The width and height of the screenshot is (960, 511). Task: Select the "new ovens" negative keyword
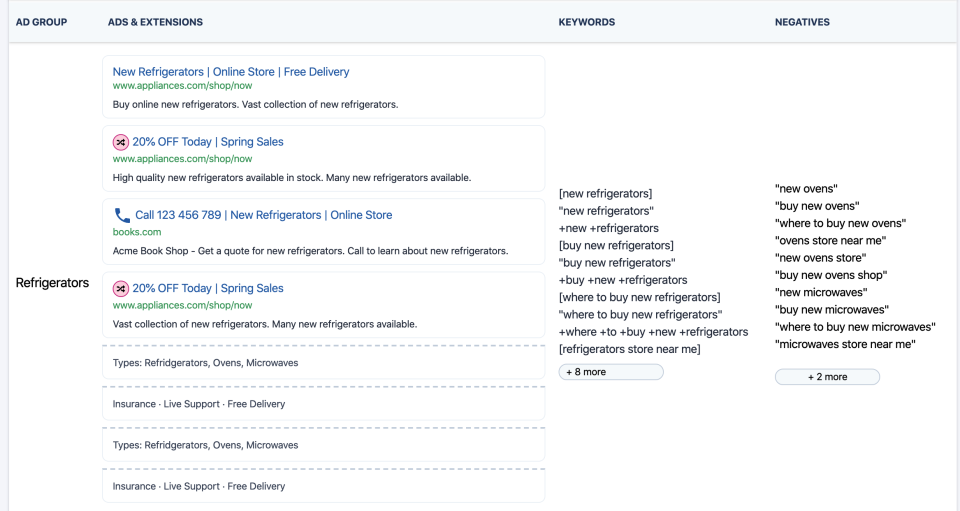pos(806,189)
